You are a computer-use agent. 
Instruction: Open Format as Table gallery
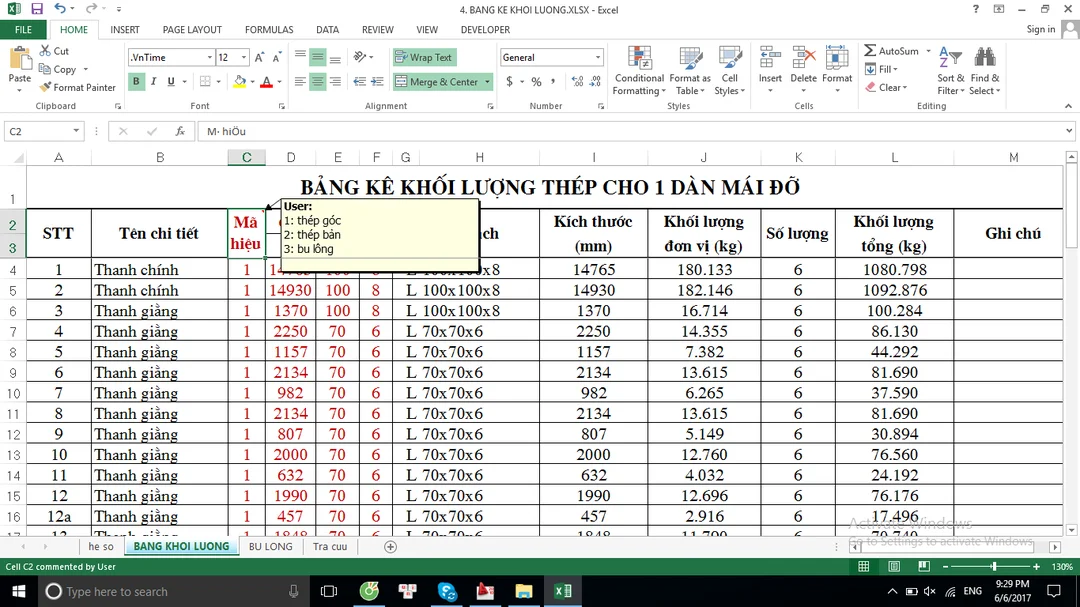click(689, 70)
